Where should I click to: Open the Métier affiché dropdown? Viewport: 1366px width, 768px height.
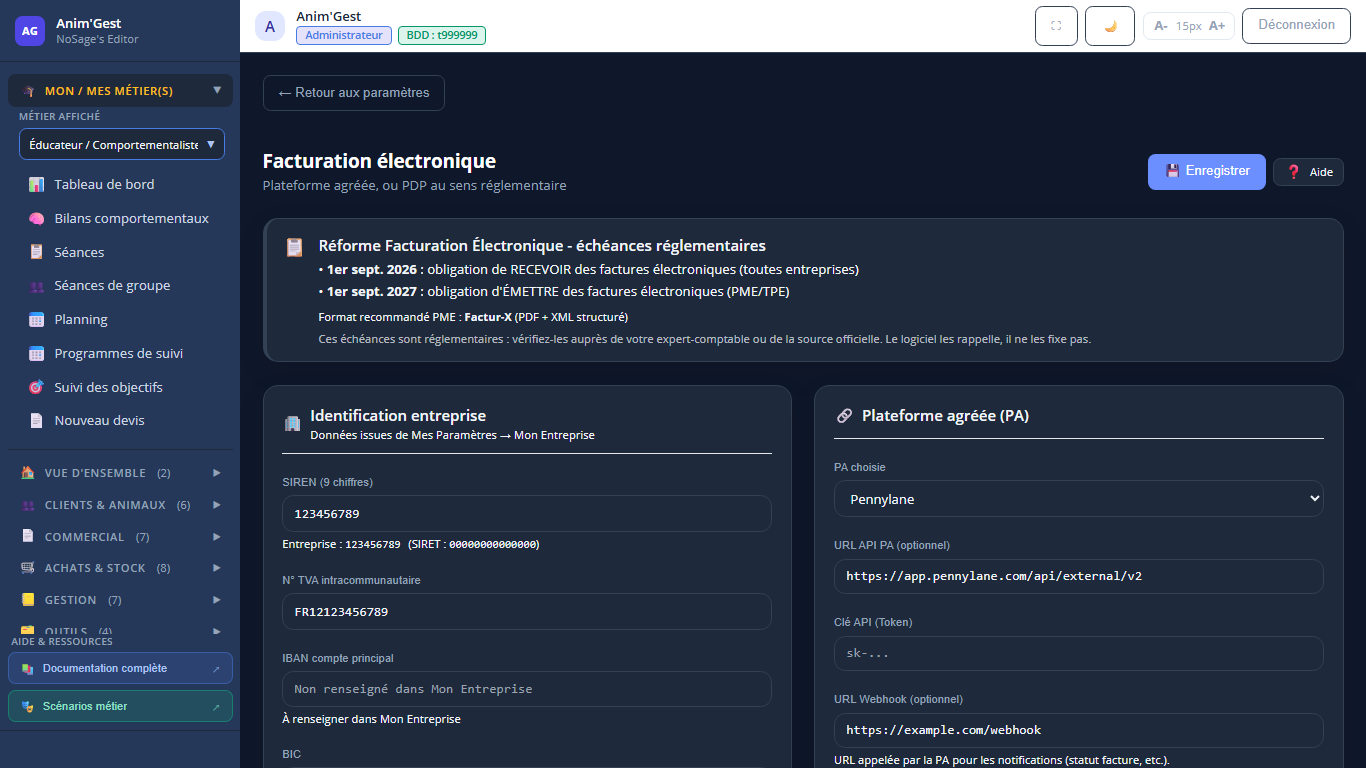click(x=122, y=144)
